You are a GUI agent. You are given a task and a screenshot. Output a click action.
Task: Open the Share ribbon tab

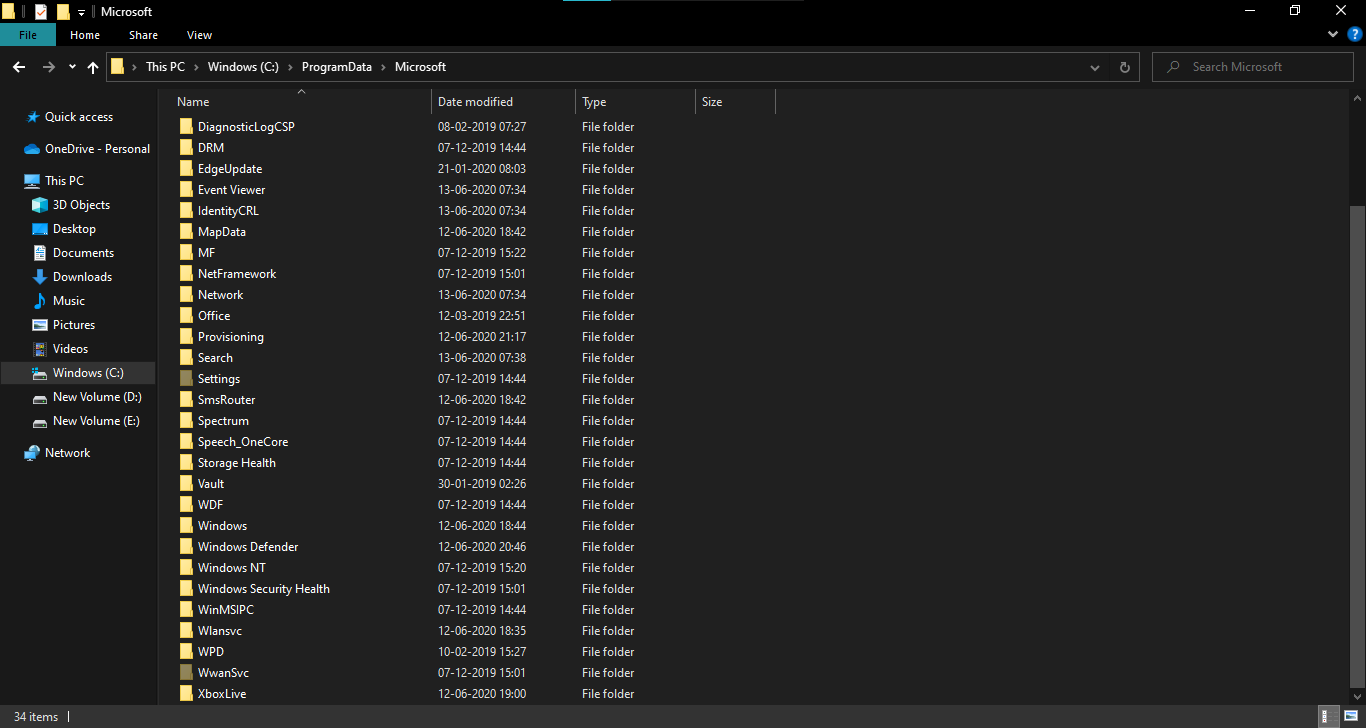pos(143,35)
